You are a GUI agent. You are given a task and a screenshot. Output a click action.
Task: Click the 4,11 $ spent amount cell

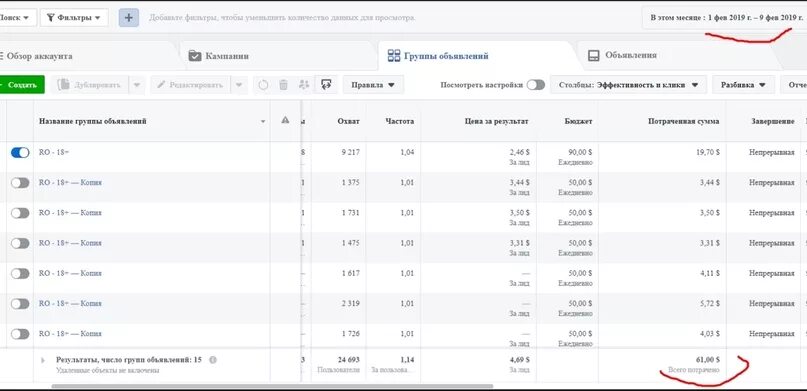710,274
